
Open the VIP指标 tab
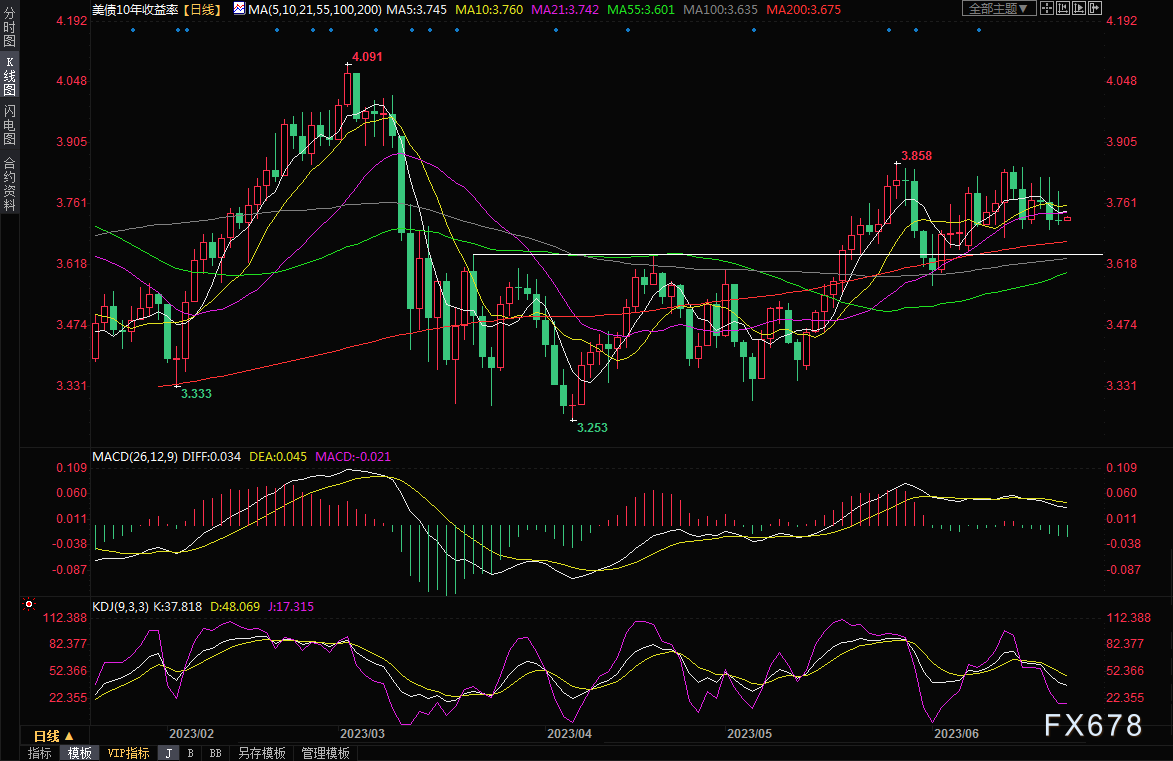(128, 753)
